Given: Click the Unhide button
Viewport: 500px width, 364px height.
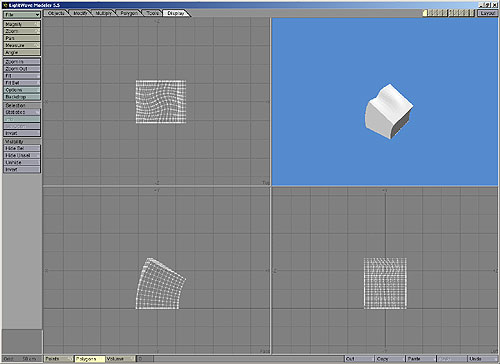Looking at the screenshot, I should 22,162.
